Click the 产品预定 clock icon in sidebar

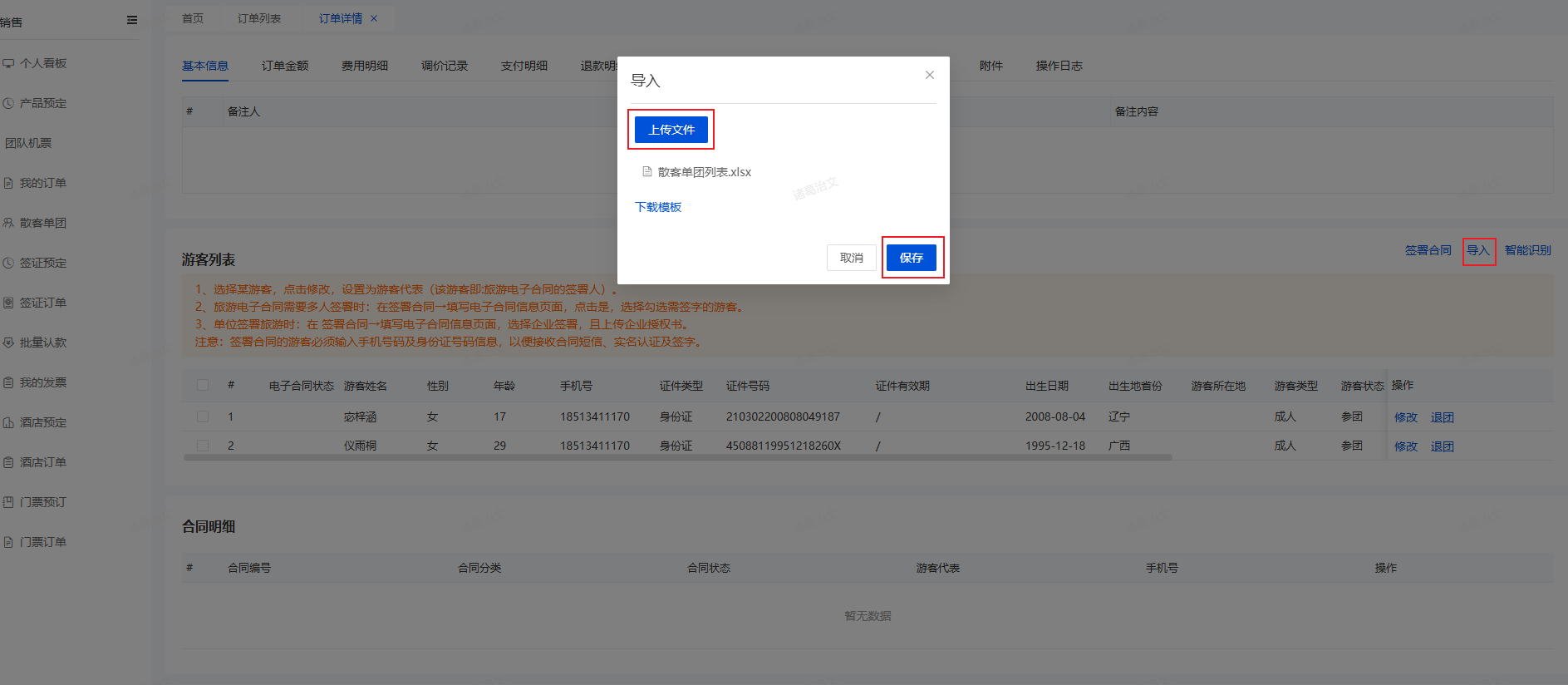tap(8, 103)
